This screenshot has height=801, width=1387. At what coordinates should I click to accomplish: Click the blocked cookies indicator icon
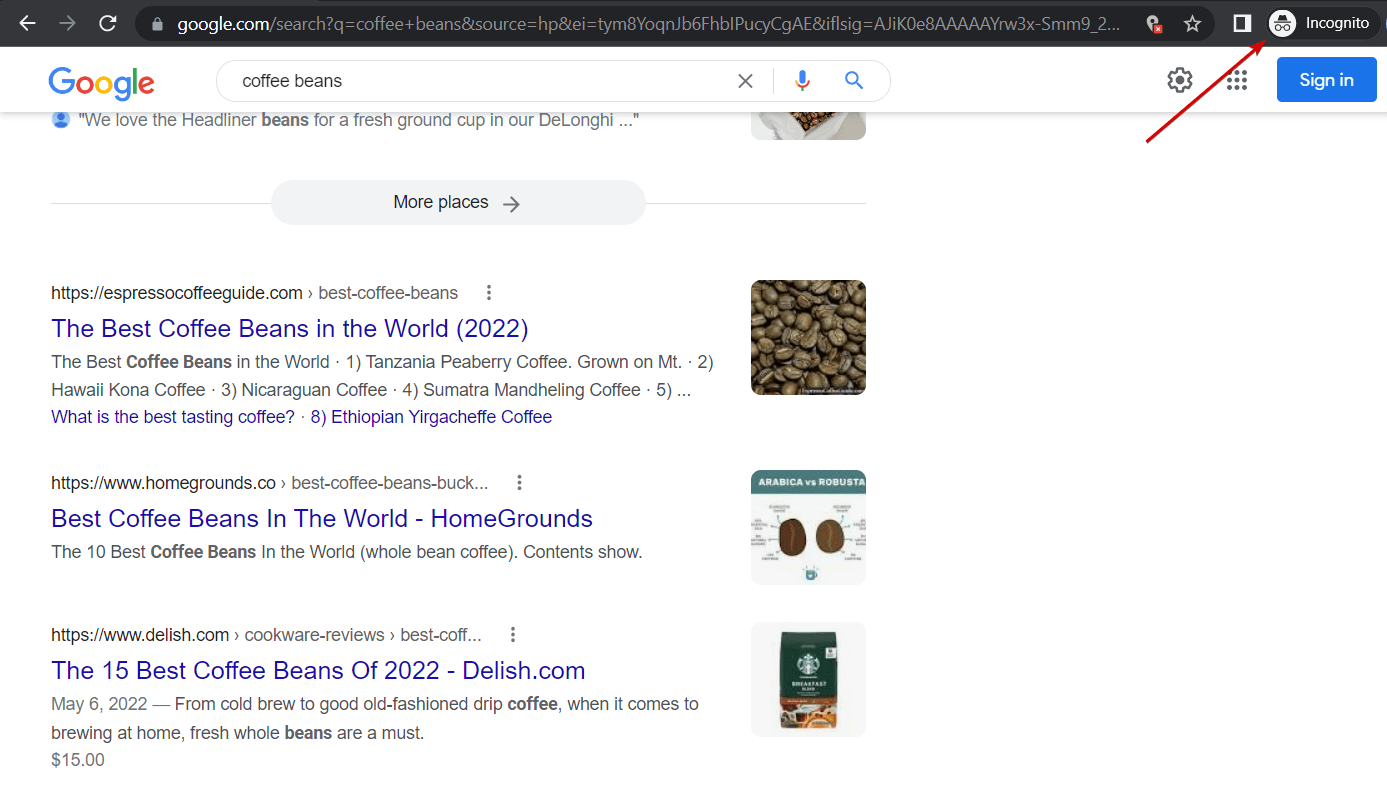(x=1152, y=23)
